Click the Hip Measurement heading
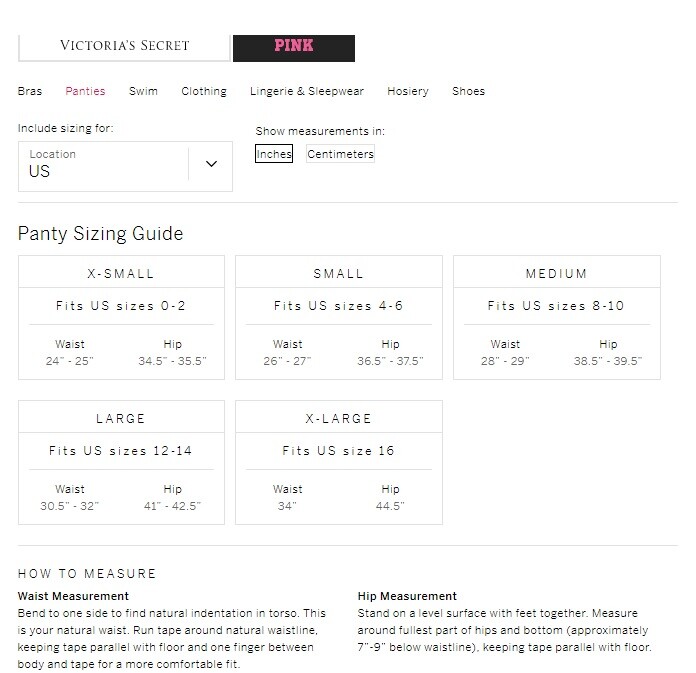 (x=407, y=596)
